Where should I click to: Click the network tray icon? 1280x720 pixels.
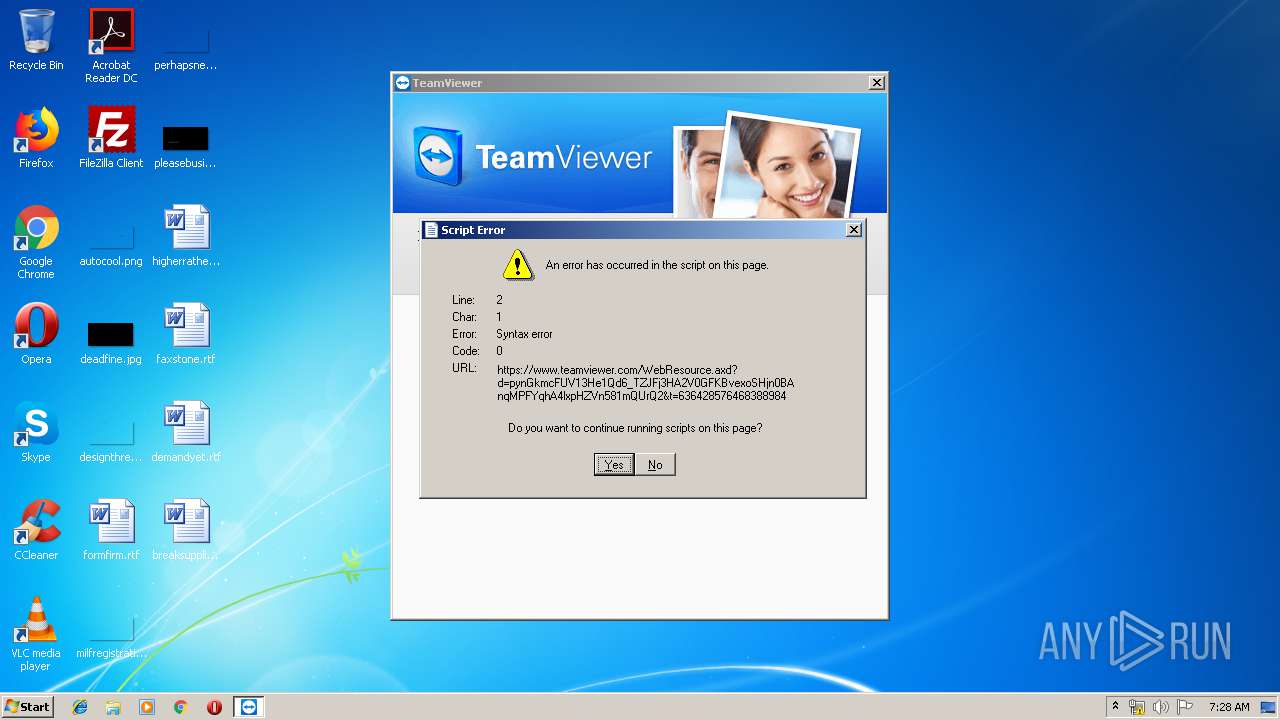pos(1137,707)
